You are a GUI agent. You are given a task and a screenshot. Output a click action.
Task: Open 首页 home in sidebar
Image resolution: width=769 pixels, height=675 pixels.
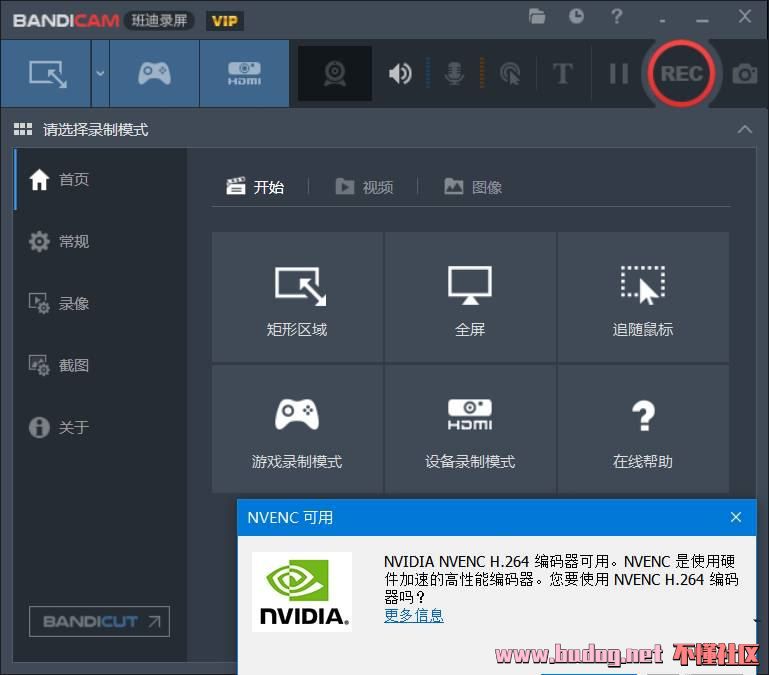[x=100, y=179]
